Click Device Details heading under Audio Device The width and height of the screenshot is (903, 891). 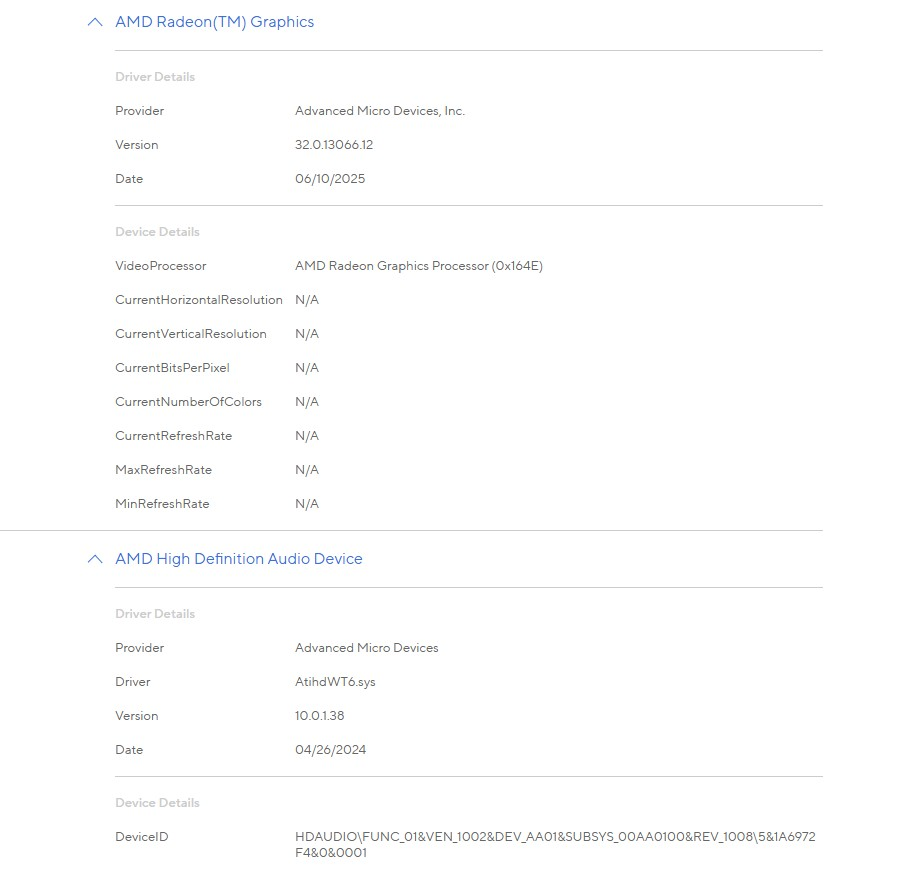(157, 802)
